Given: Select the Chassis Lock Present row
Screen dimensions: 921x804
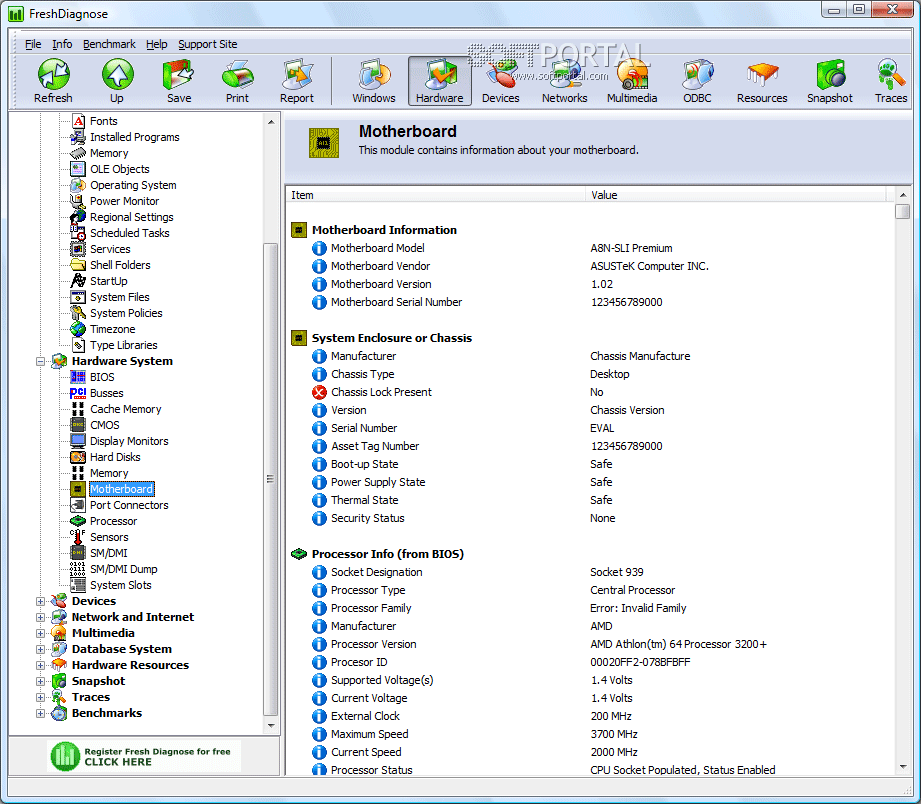Looking at the screenshot, I should [590, 392].
